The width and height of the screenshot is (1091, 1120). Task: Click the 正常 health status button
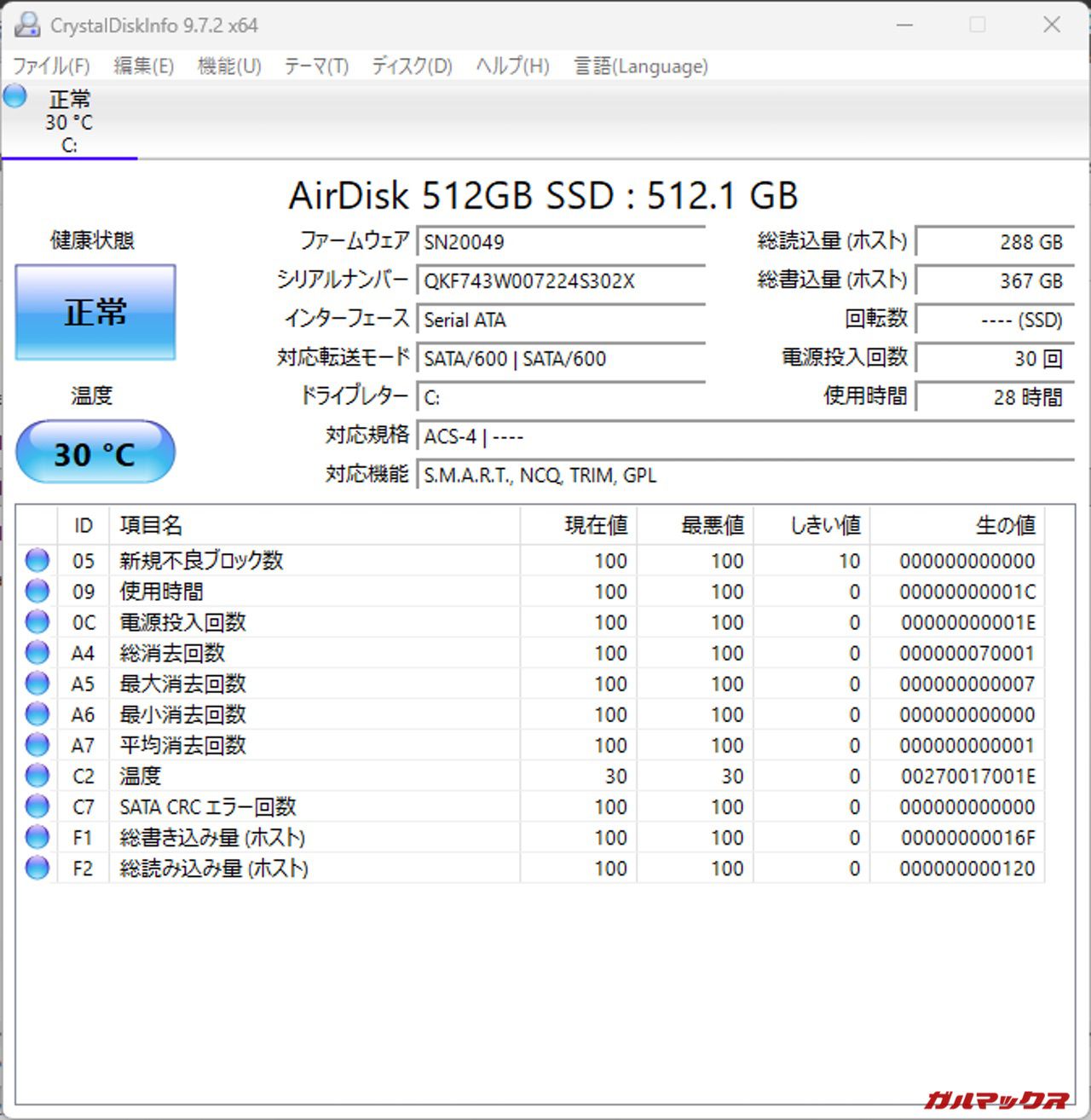95,312
